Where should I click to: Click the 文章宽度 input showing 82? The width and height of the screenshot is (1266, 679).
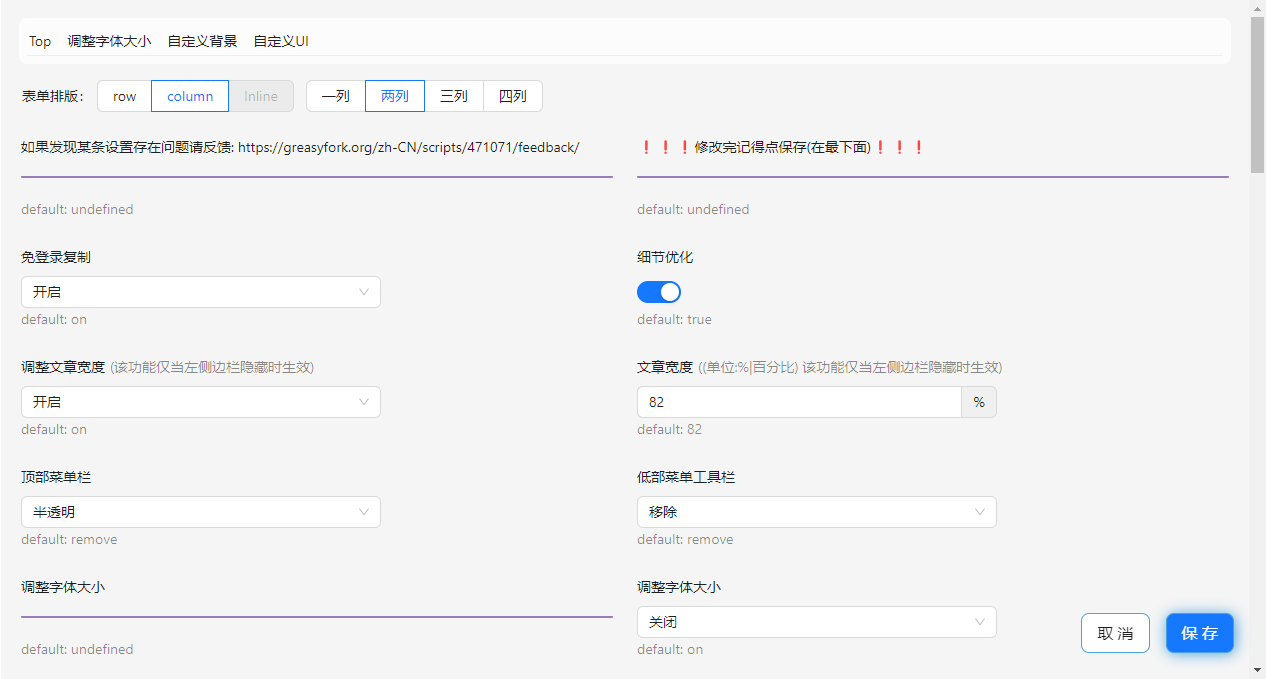point(798,401)
